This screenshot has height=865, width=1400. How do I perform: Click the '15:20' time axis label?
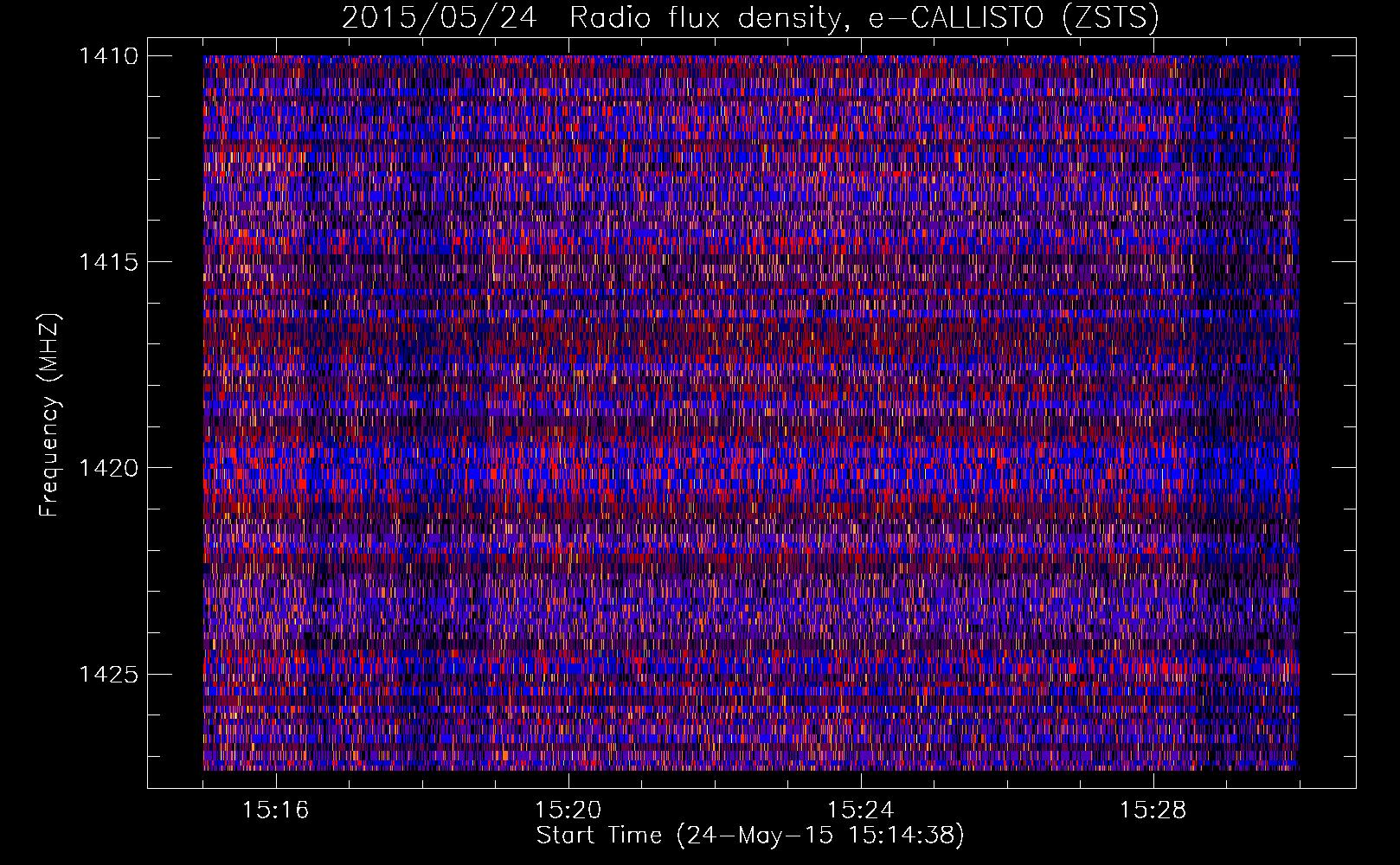click(568, 811)
